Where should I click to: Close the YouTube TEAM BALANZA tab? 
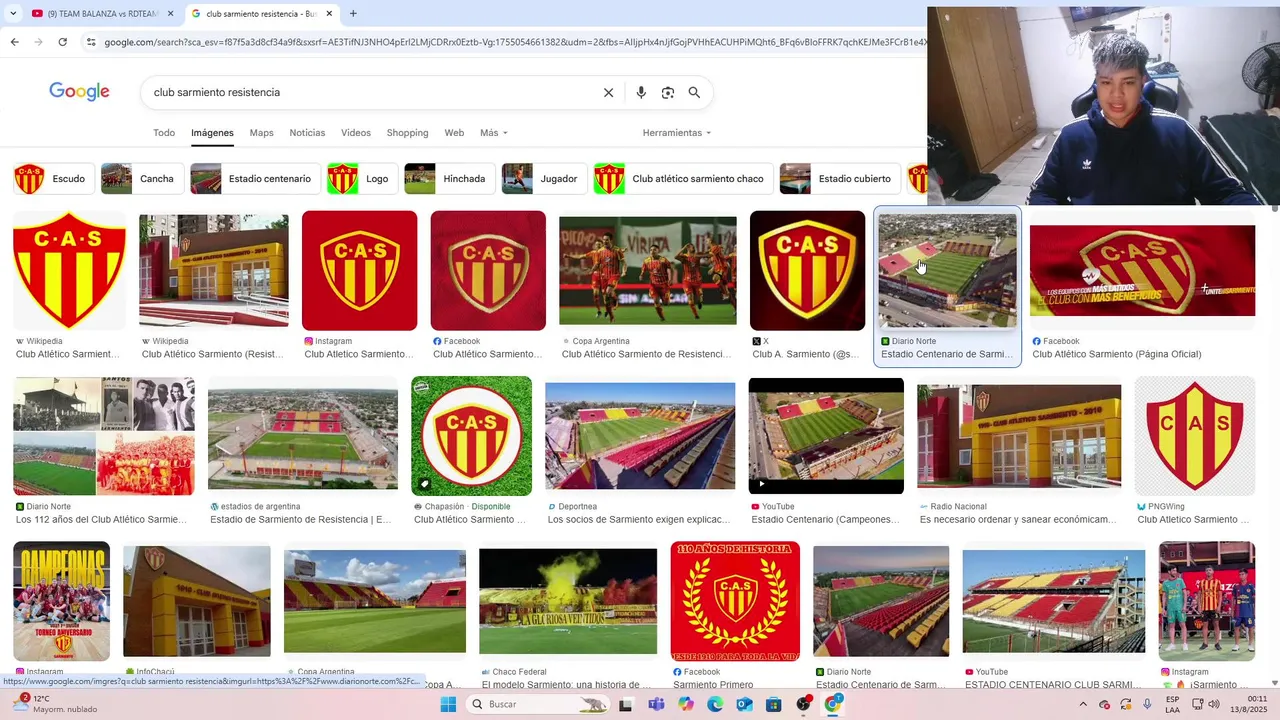coord(170,13)
